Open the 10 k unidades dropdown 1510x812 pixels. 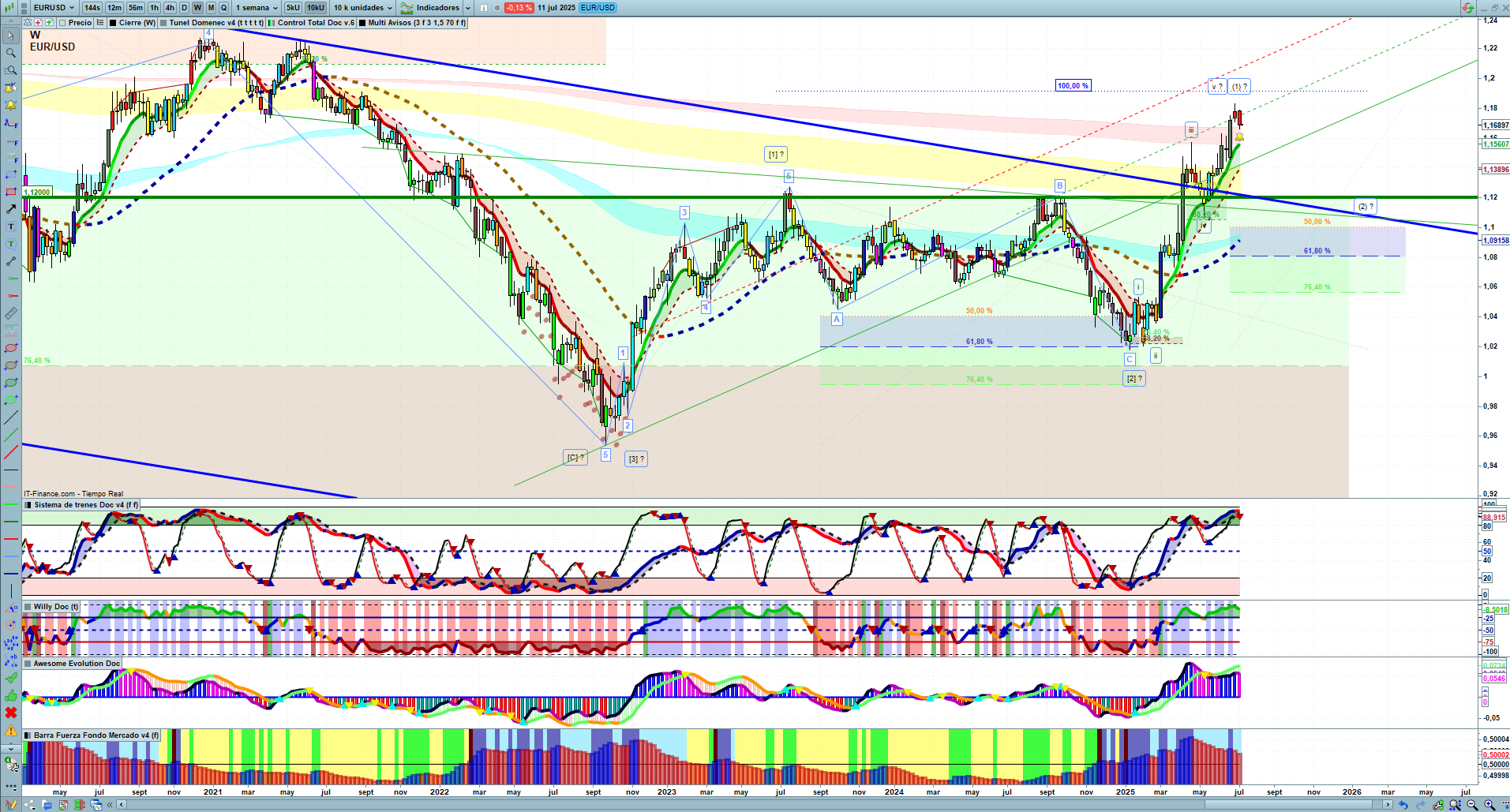(x=362, y=8)
